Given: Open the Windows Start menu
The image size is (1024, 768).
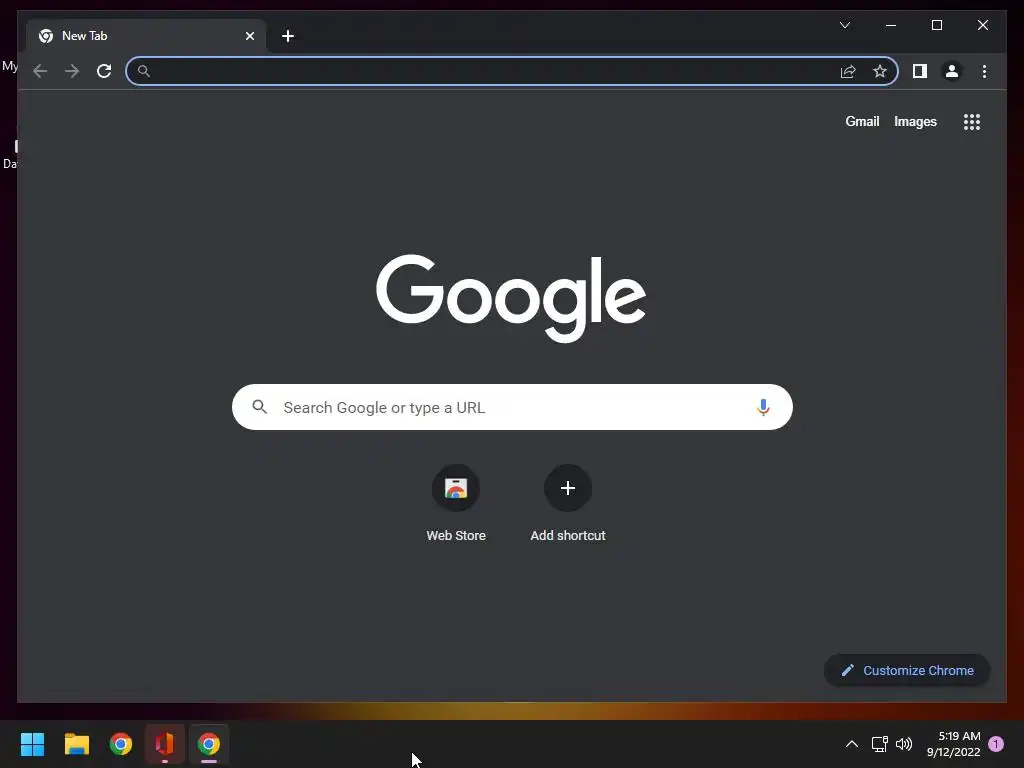Looking at the screenshot, I should click(x=33, y=744).
